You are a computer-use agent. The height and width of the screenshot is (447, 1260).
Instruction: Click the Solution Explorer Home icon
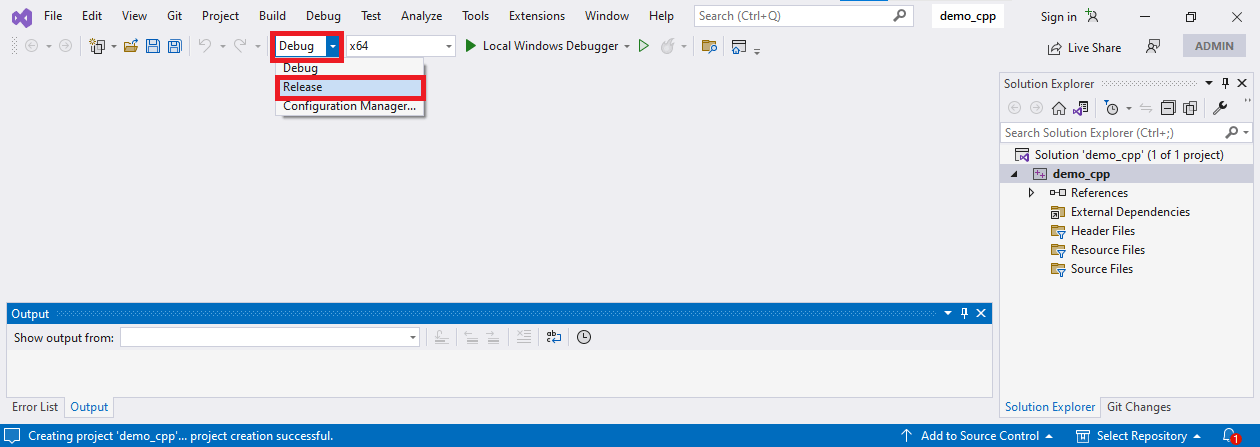click(1058, 108)
